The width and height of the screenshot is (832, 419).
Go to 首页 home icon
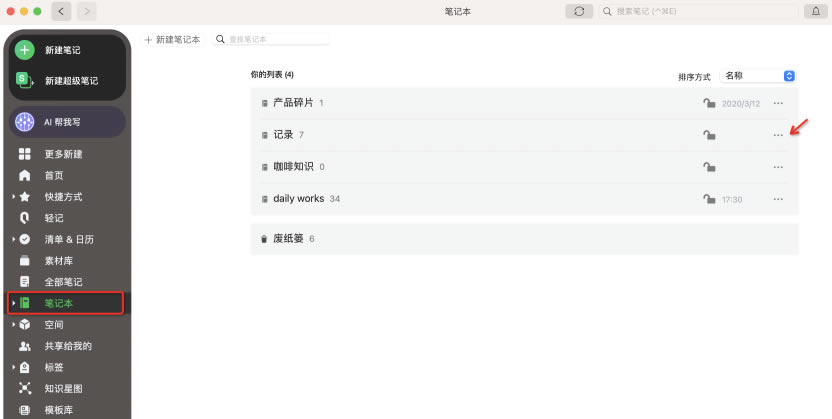[x=24, y=176]
